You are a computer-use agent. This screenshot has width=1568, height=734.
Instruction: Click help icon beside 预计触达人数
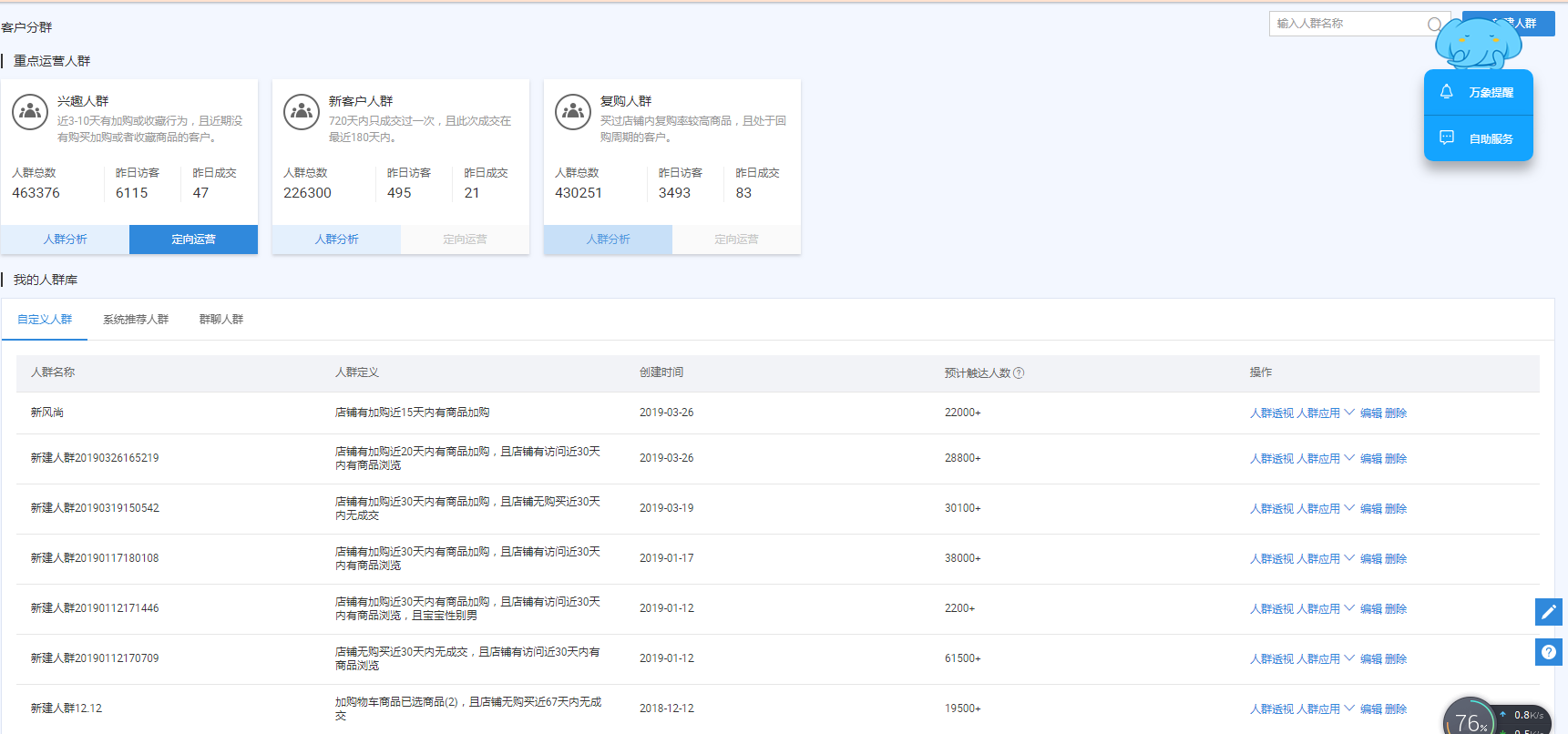coord(1019,372)
